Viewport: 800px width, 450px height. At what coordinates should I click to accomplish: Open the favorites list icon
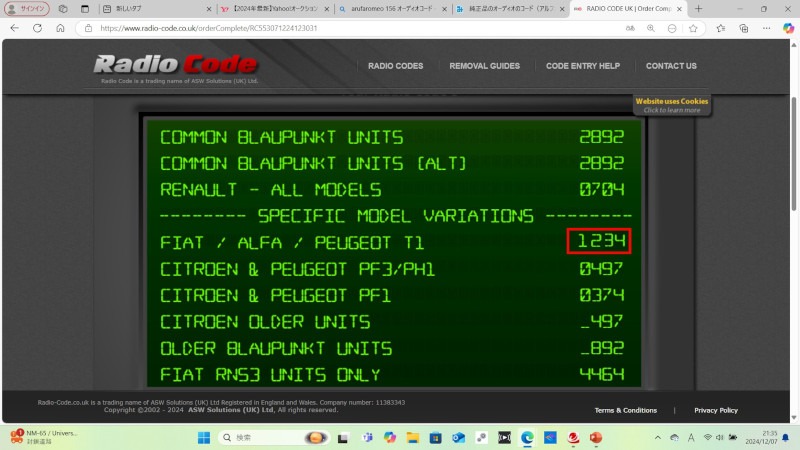pyautogui.click(x=720, y=29)
